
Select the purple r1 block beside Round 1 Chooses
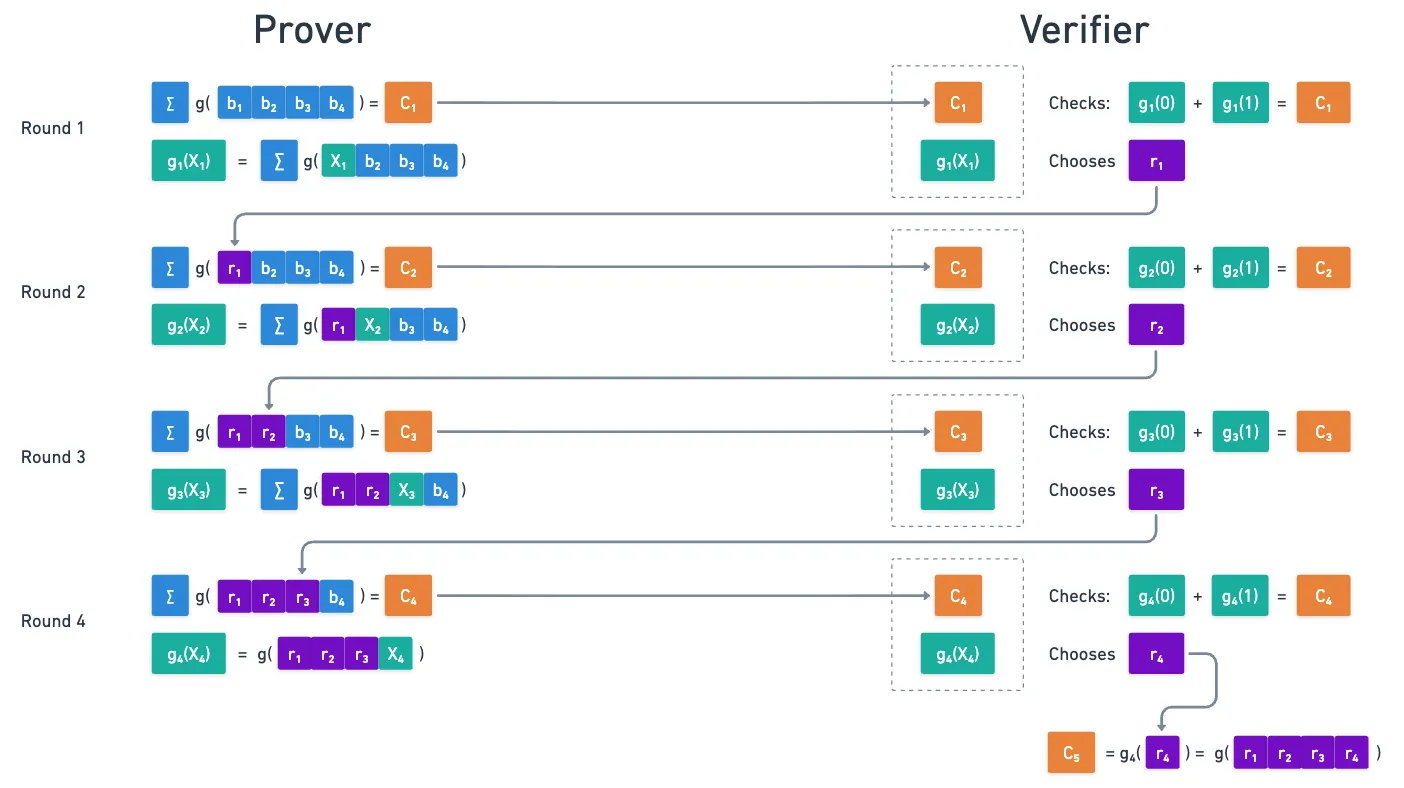(1156, 161)
